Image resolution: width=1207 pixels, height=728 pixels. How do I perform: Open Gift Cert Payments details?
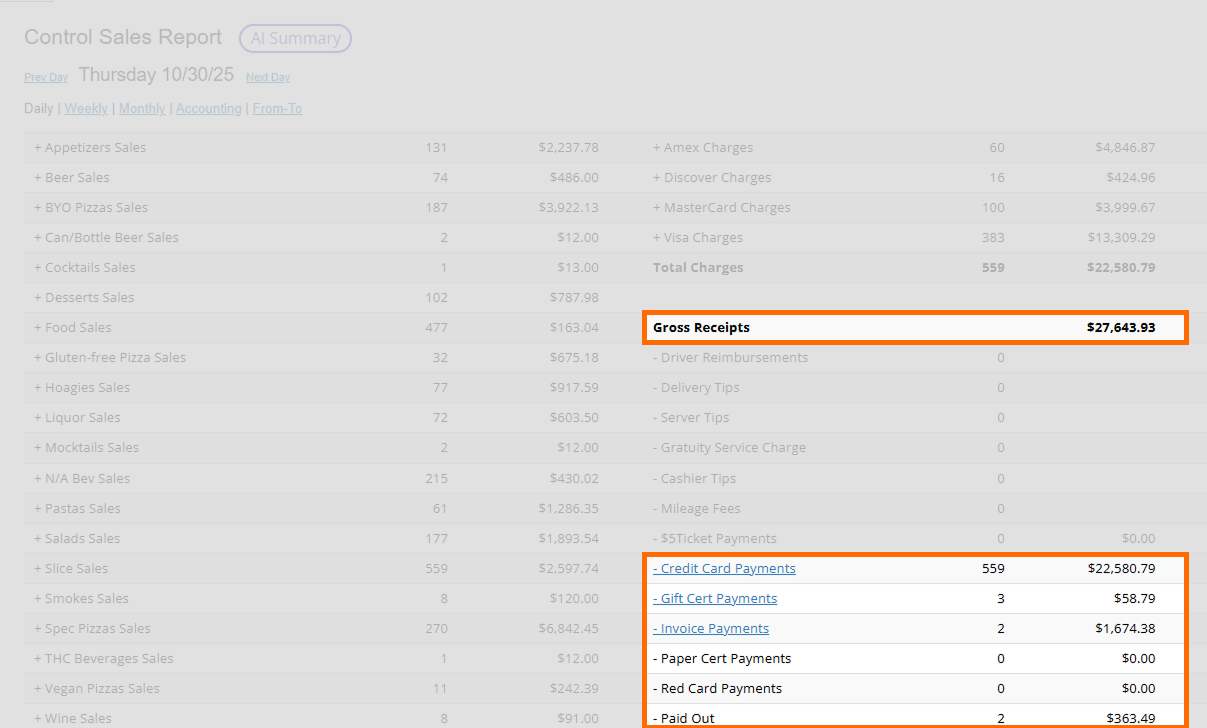(x=718, y=598)
